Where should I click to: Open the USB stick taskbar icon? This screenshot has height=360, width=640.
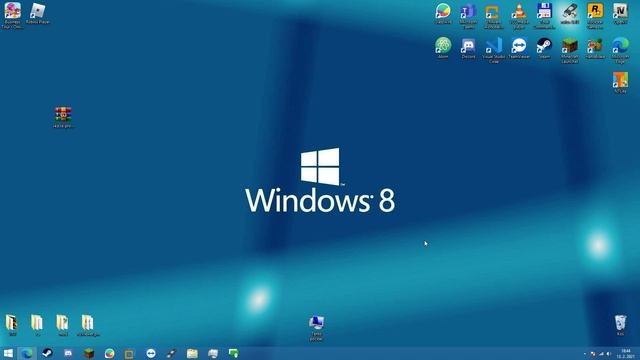pyautogui.click(x=171, y=353)
